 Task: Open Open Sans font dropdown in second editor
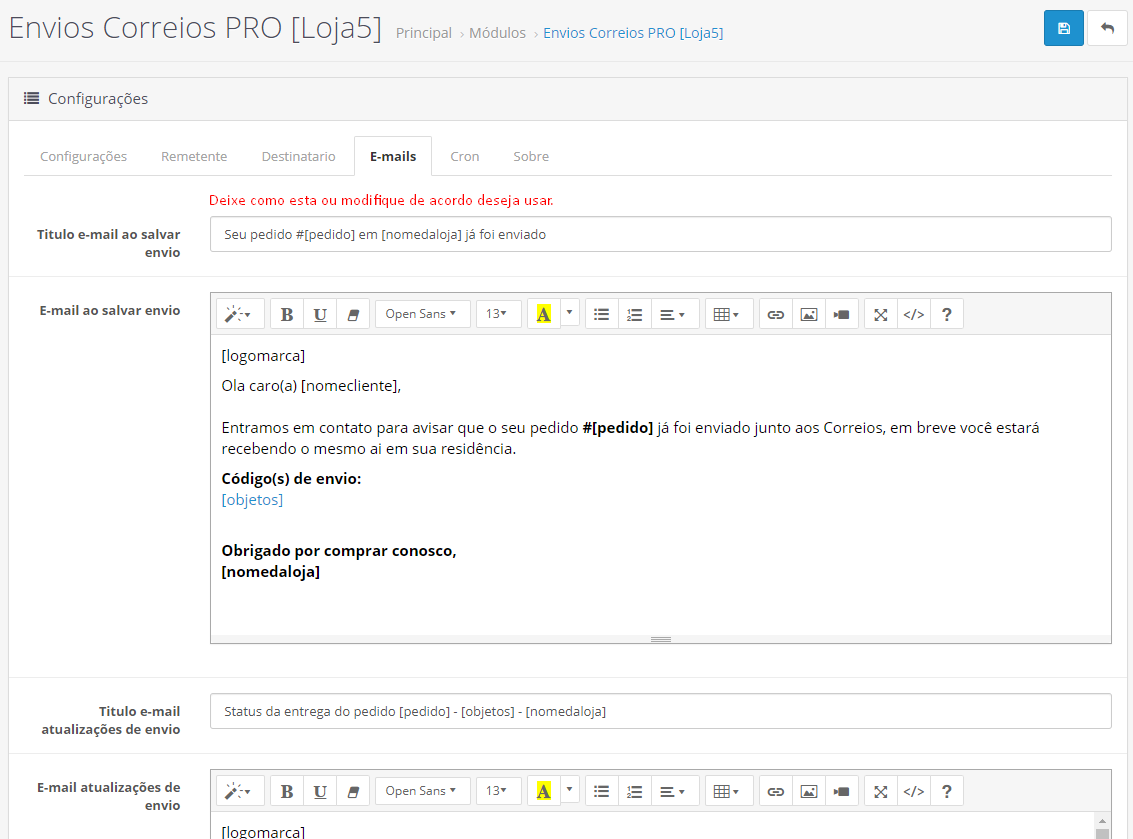[422, 791]
